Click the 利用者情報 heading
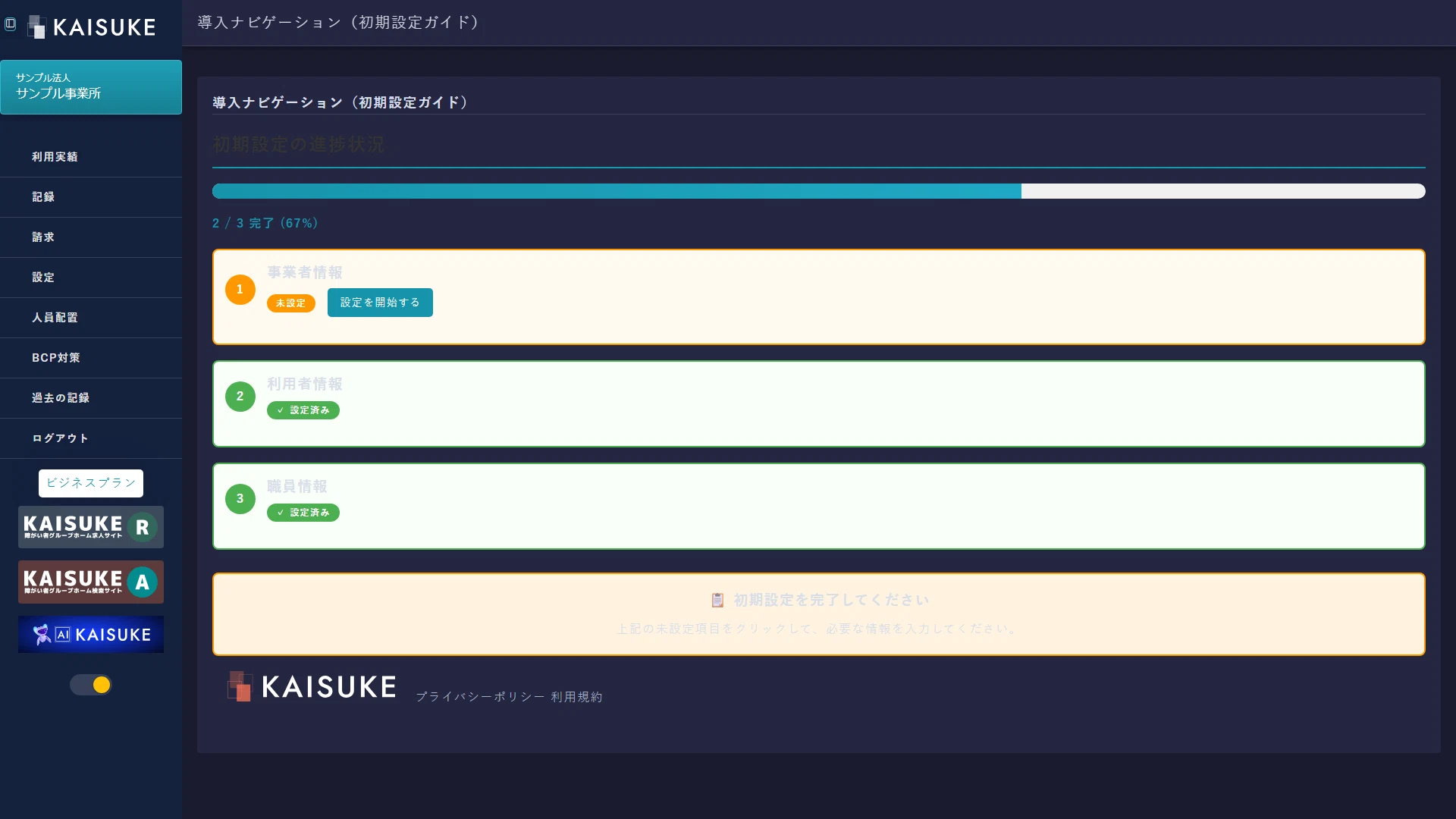The height and width of the screenshot is (819, 1456). point(305,384)
